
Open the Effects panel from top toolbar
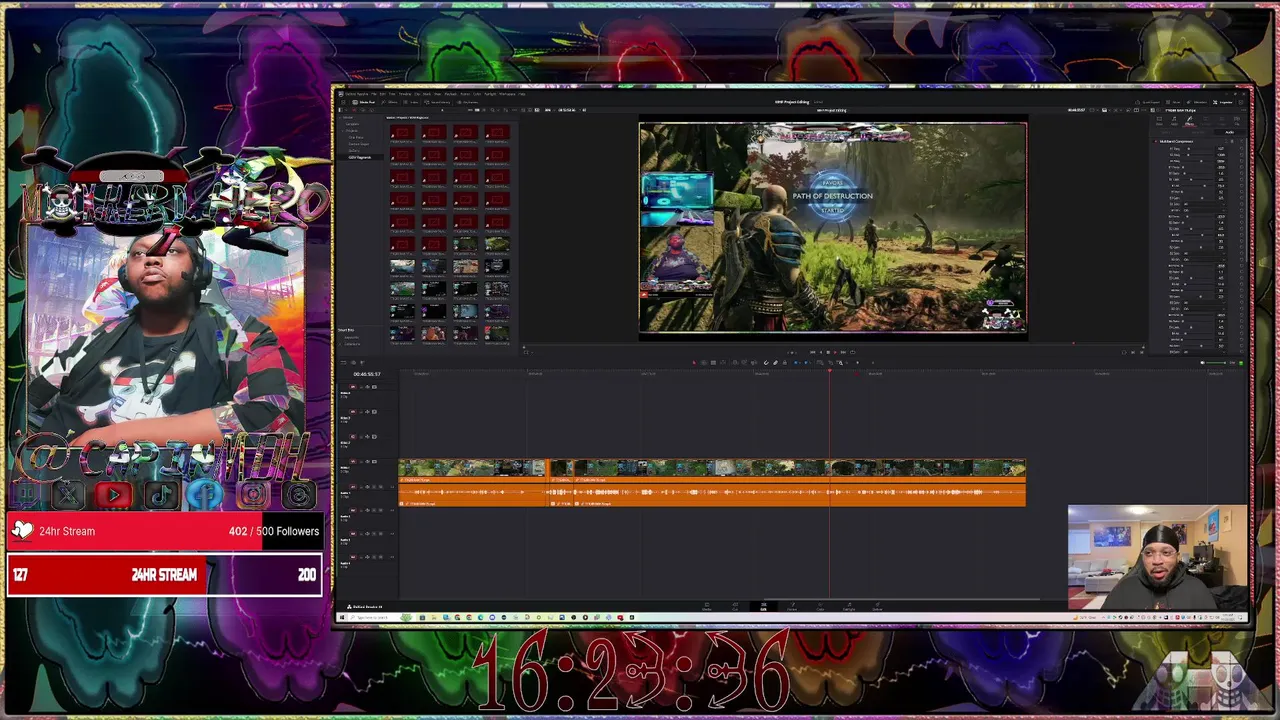(x=389, y=102)
